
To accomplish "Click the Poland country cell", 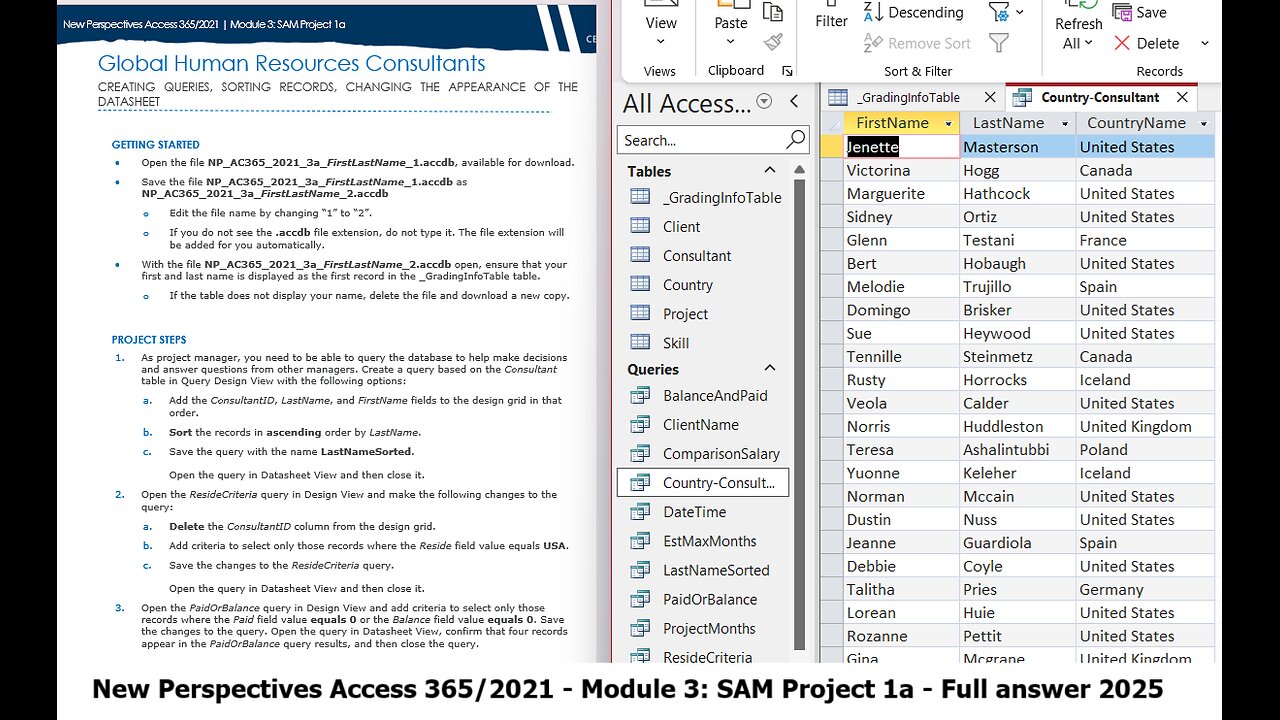I will click(x=1145, y=450).
